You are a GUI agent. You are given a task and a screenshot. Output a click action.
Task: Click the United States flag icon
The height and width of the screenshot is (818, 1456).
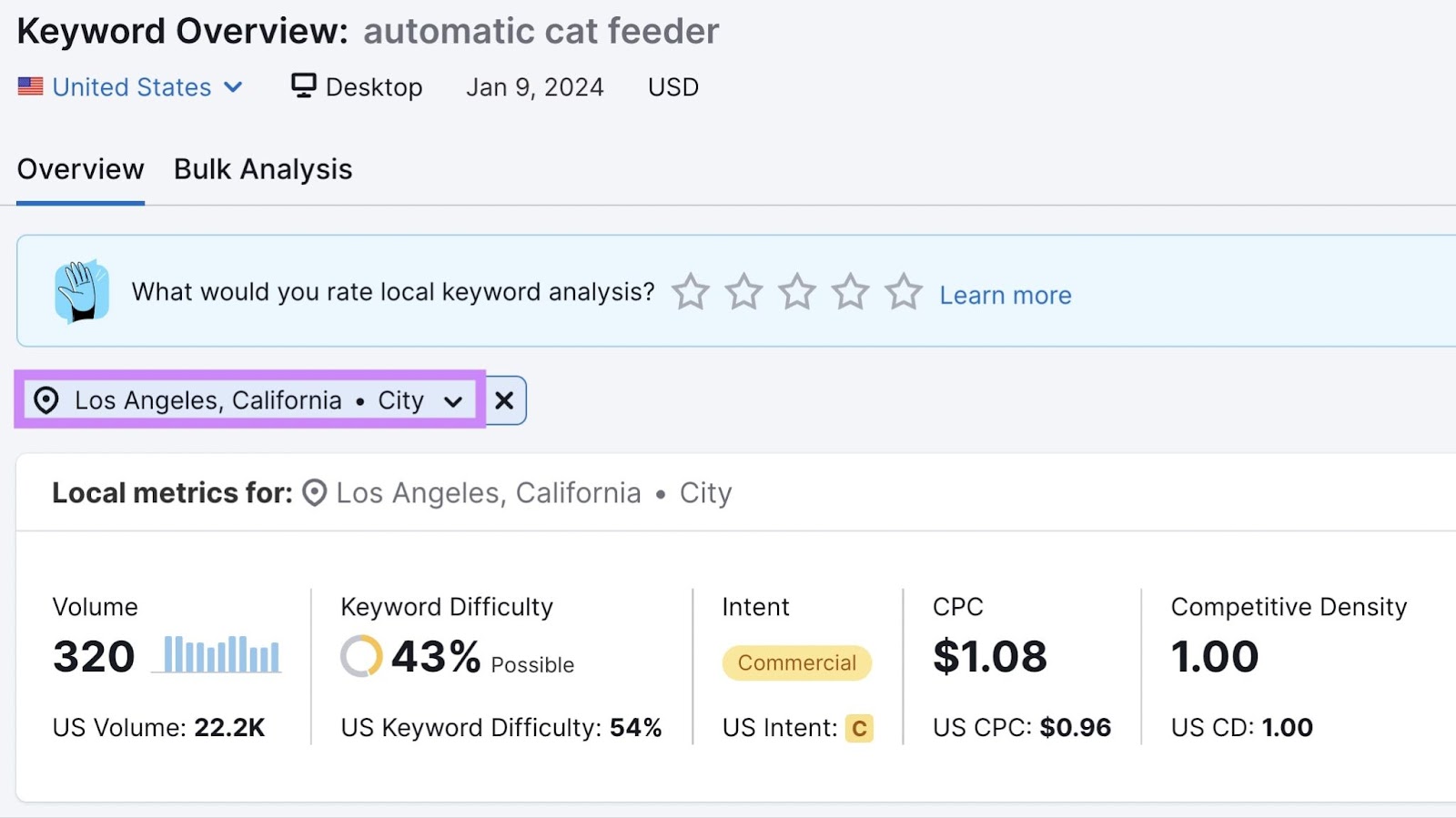click(30, 86)
